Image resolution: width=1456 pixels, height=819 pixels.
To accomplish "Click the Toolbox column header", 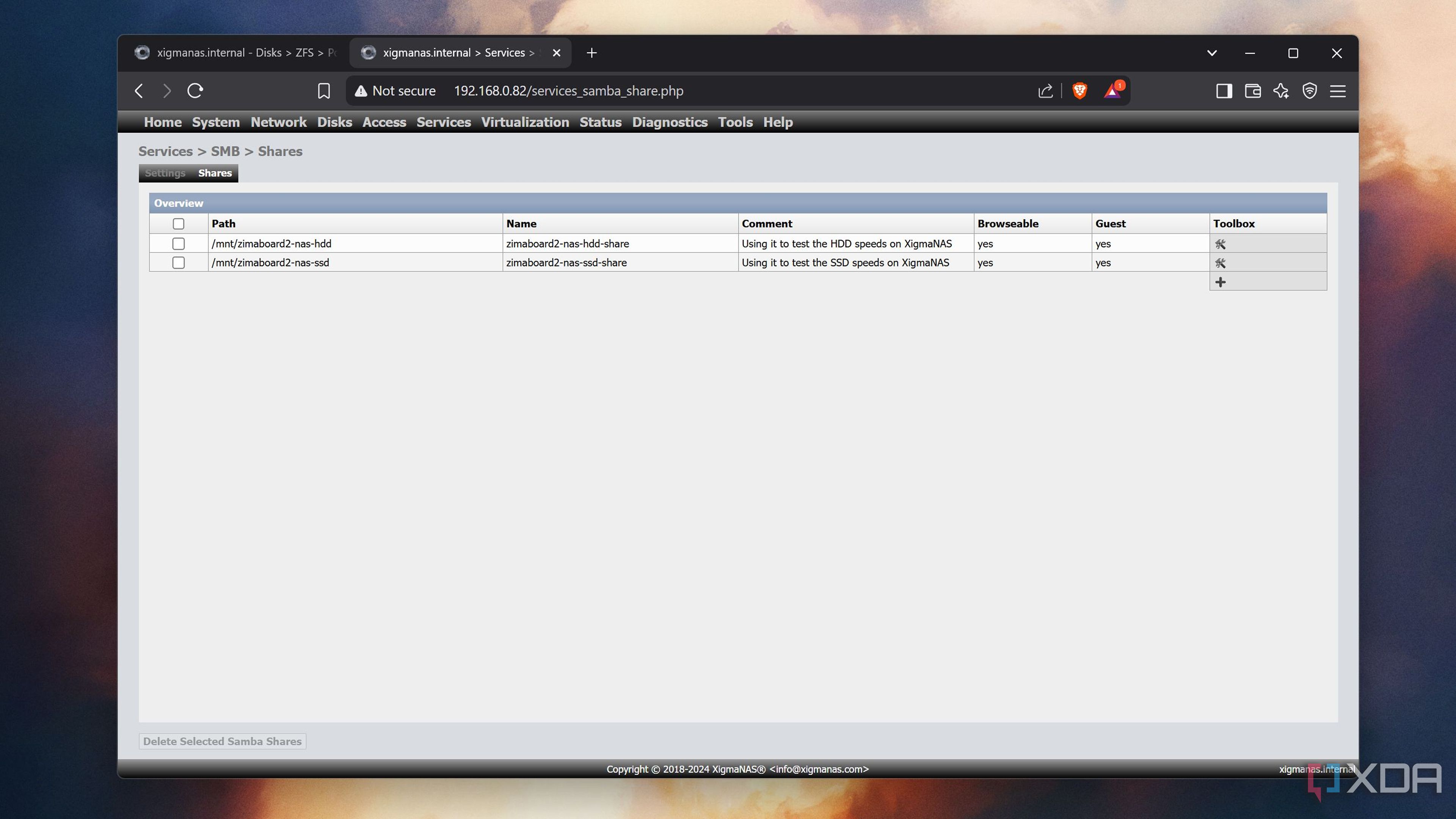I will (x=1268, y=224).
